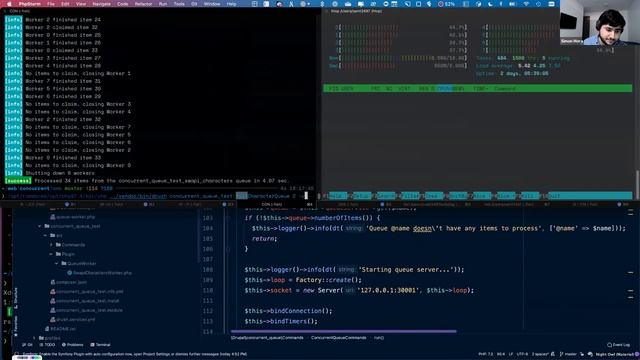
Task: Click the concurrent_queue_test folder icon
Action: tap(47, 226)
